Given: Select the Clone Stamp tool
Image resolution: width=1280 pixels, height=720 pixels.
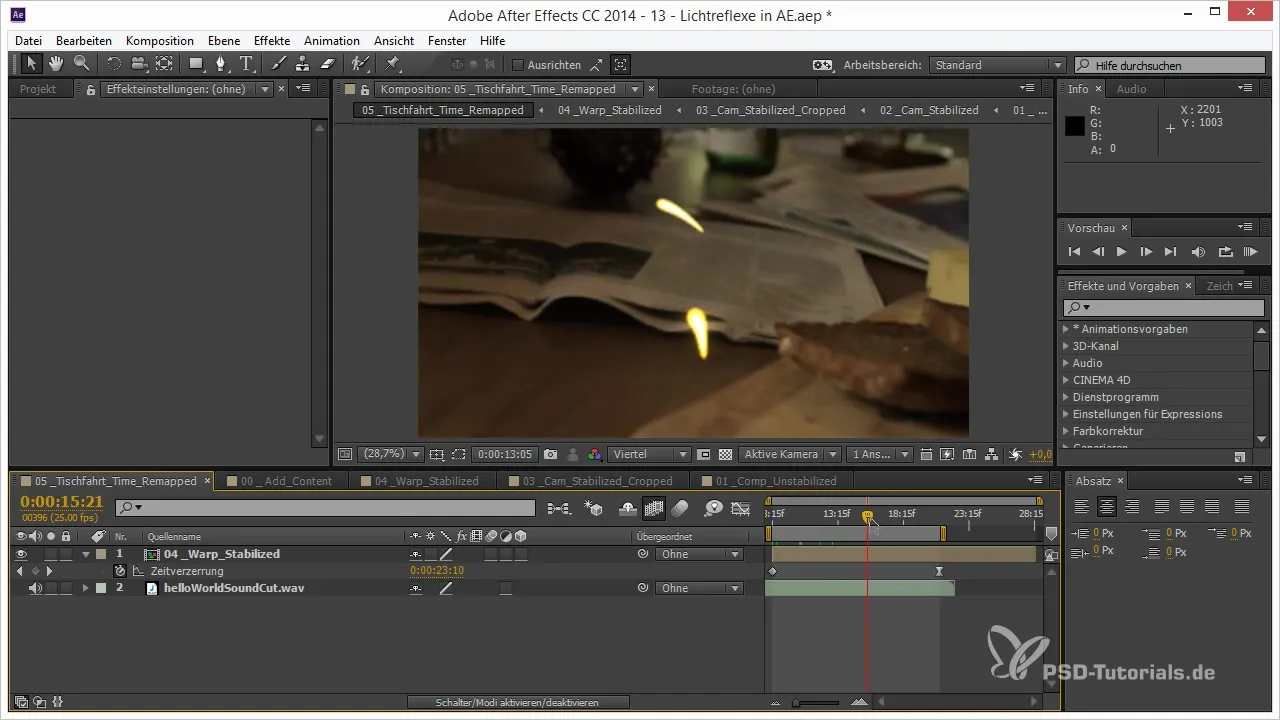Looking at the screenshot, I should (x=302, y=64).
